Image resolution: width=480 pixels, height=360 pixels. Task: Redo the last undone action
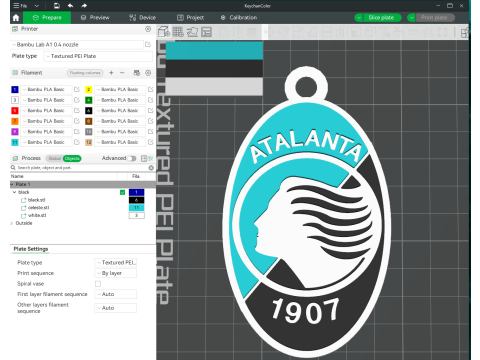pos(84,6)
